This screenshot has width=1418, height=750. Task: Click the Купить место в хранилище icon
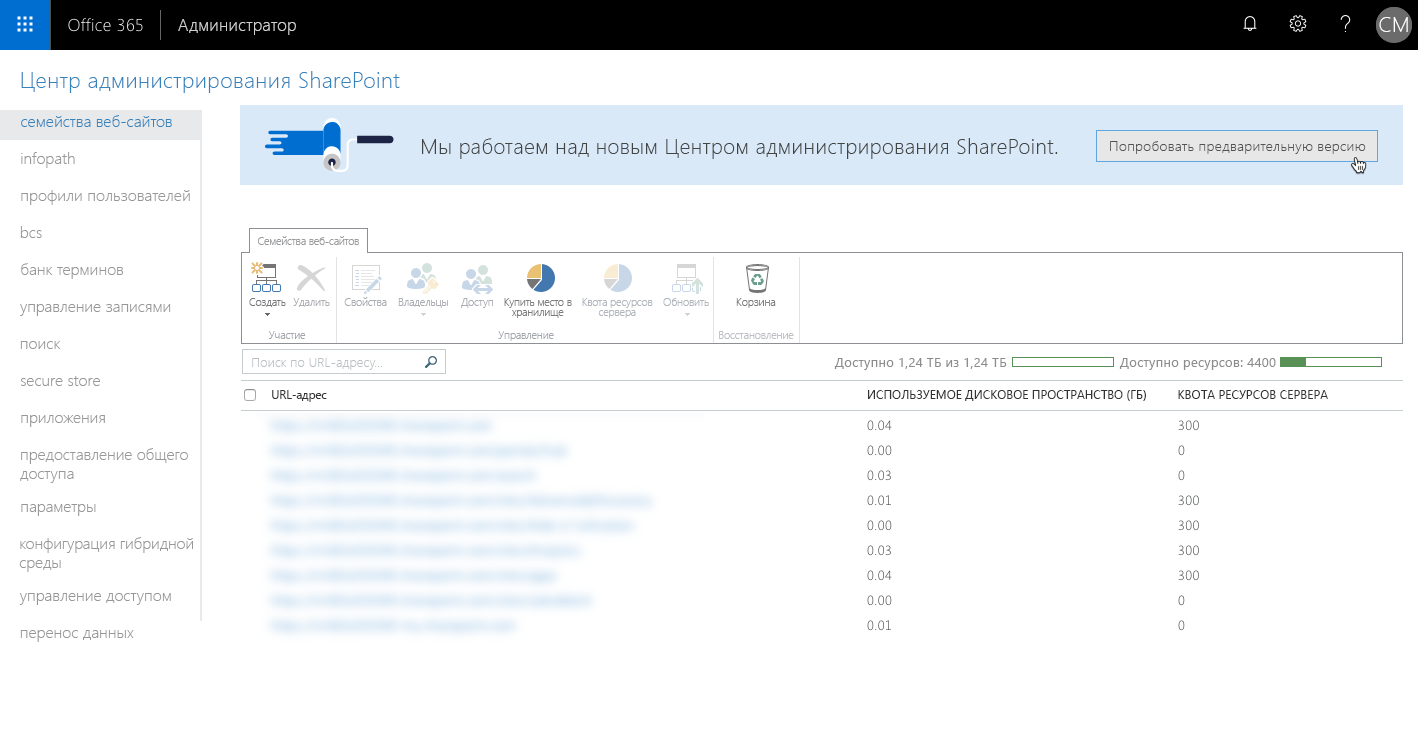click(540, 279)
